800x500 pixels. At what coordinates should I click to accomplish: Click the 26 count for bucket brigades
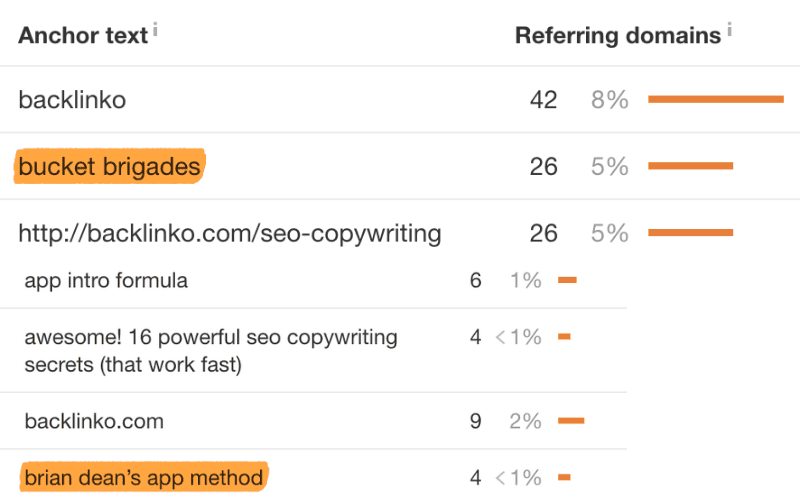click(543, 166)
